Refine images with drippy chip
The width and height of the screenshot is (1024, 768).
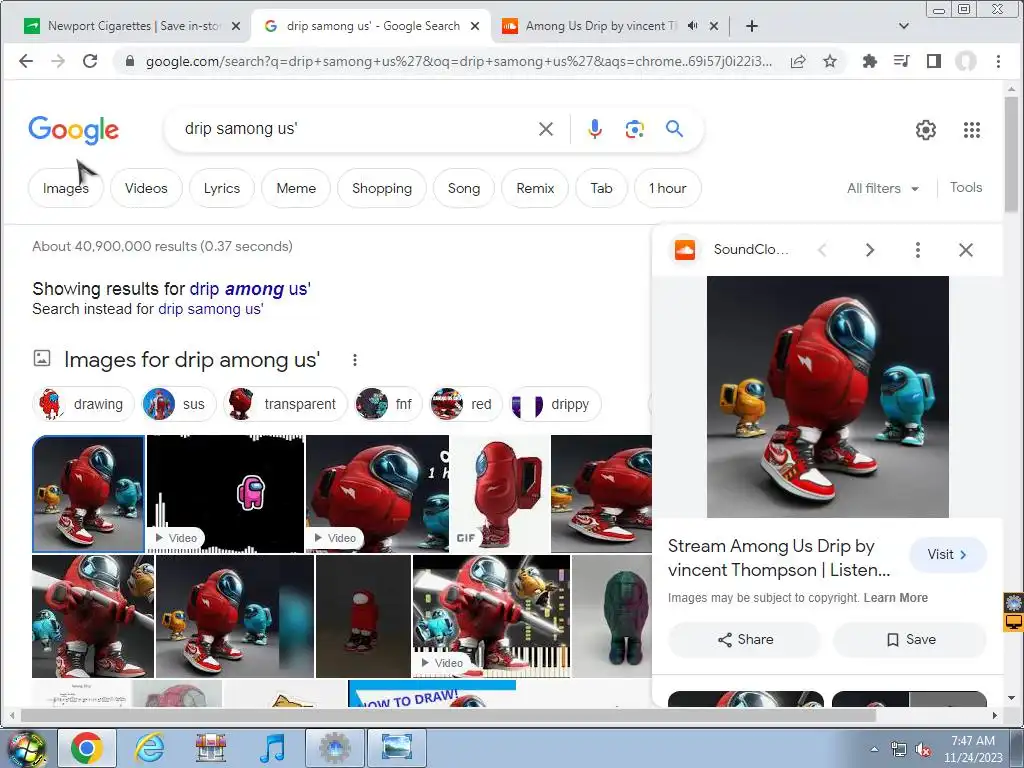point(554,404)
